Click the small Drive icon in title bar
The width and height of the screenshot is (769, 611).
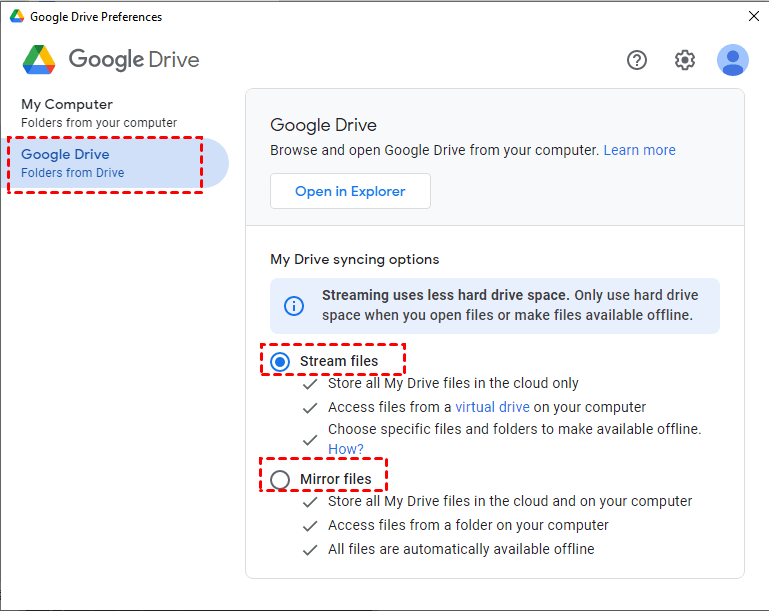click(x=17, y=16)
